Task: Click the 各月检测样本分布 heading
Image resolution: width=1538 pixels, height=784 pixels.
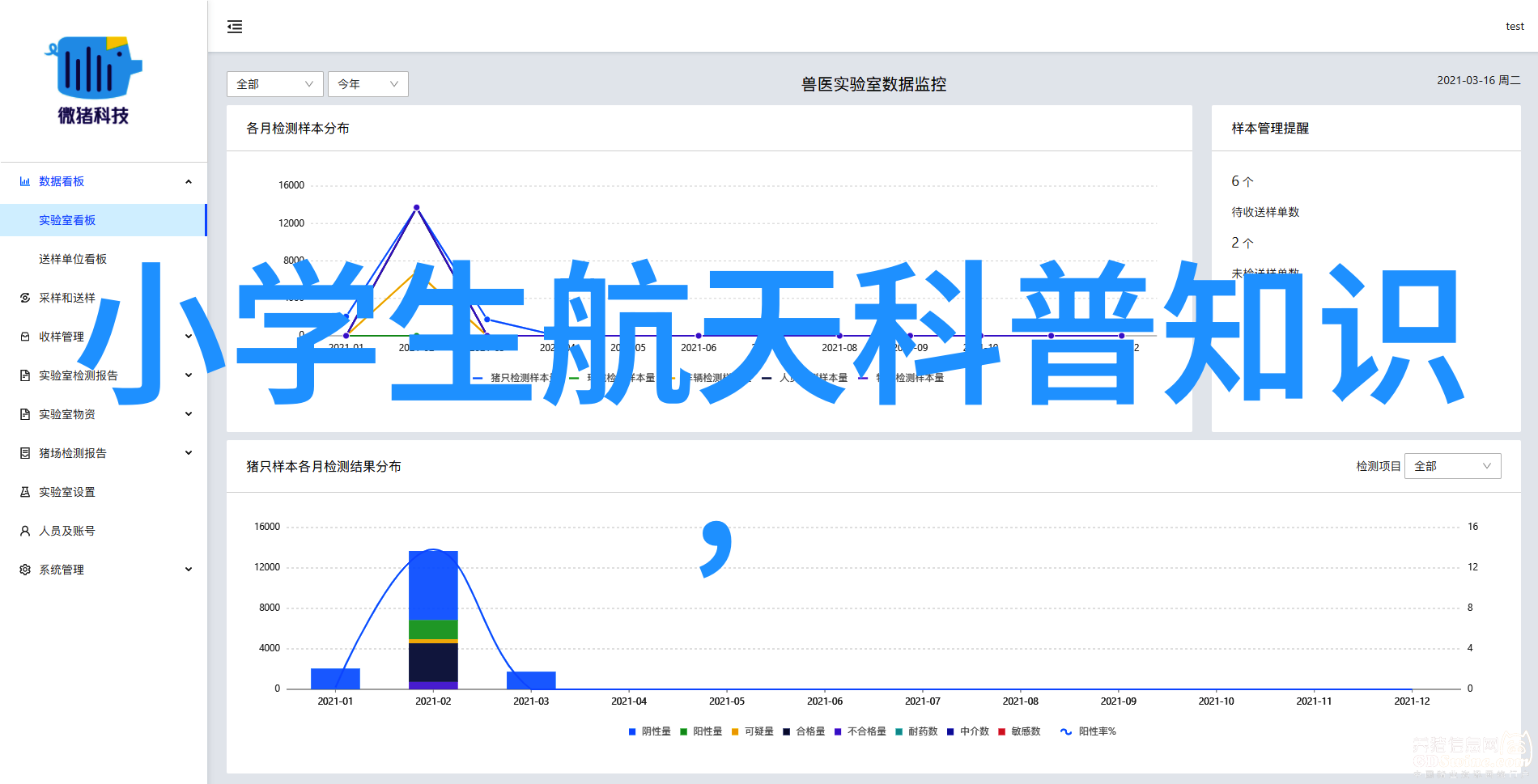Action: pos(298,128)
